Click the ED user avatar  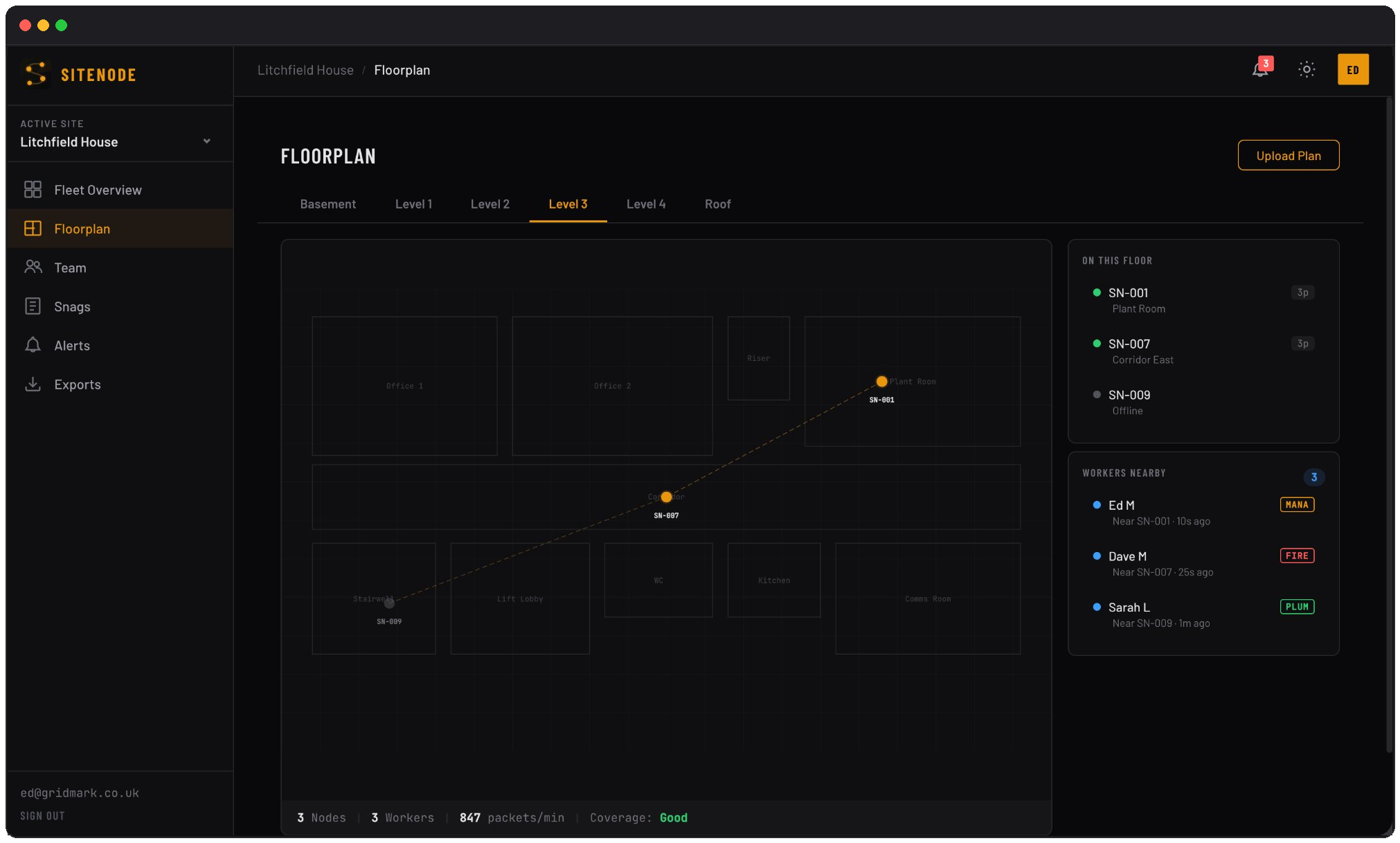[x=1353, y=69]
